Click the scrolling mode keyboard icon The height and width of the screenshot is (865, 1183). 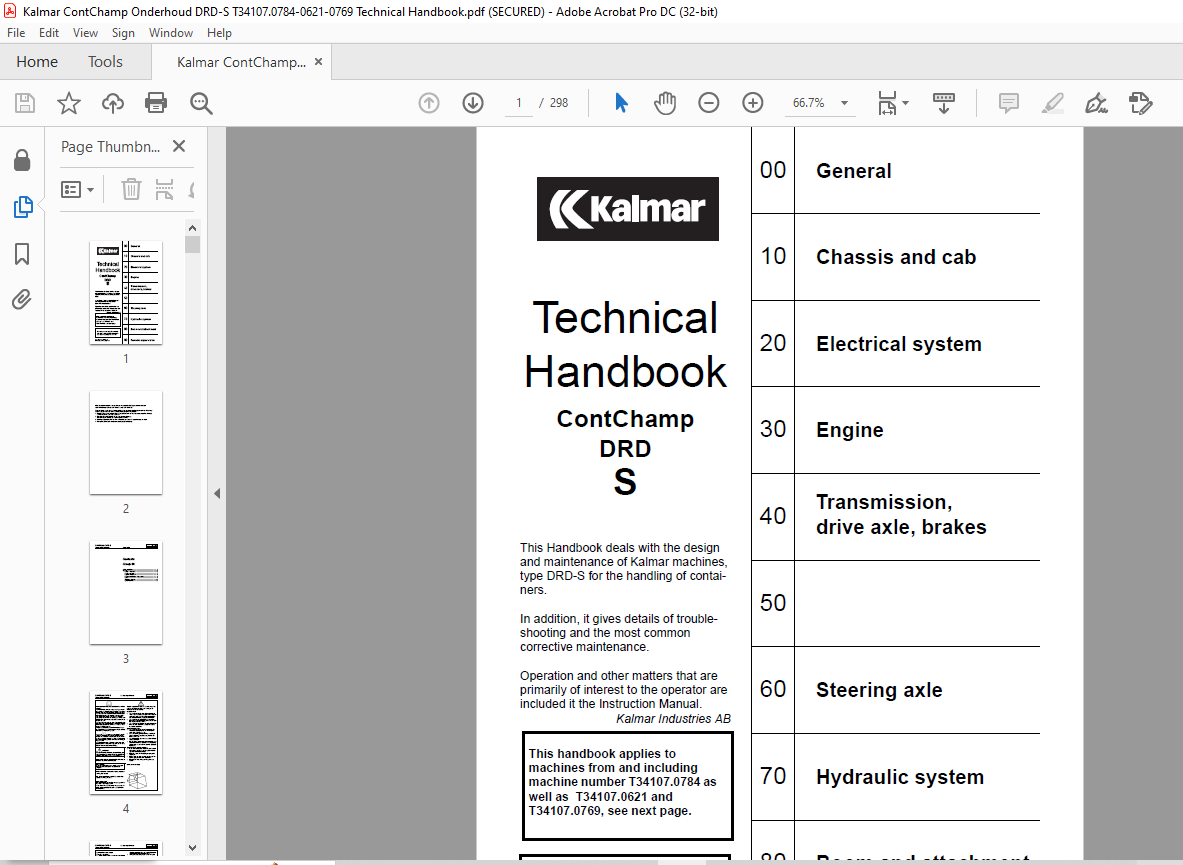943,103
